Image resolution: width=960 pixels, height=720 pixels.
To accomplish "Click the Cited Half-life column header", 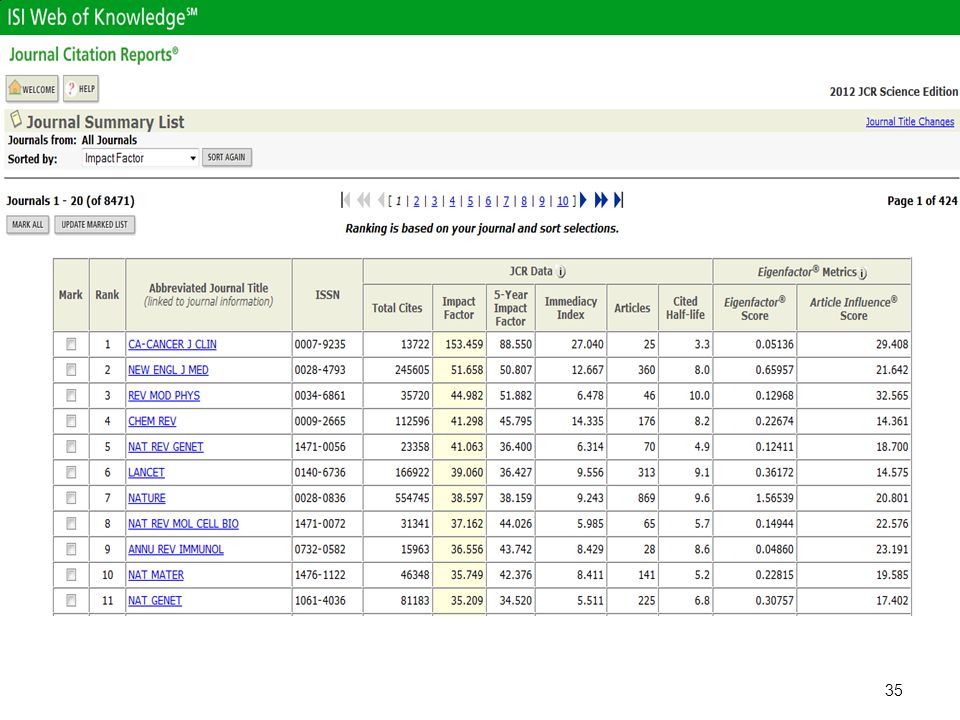I will click(685, 308).
